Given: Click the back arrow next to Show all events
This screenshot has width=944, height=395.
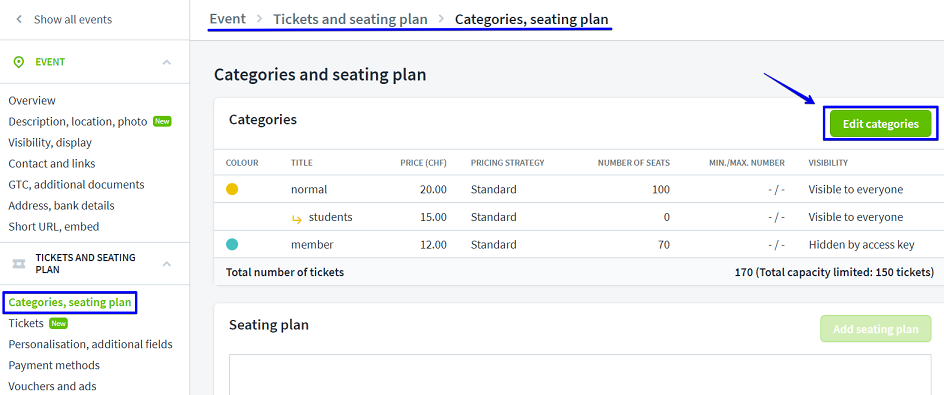Looking at the screenshot, I should click(19, 19).
